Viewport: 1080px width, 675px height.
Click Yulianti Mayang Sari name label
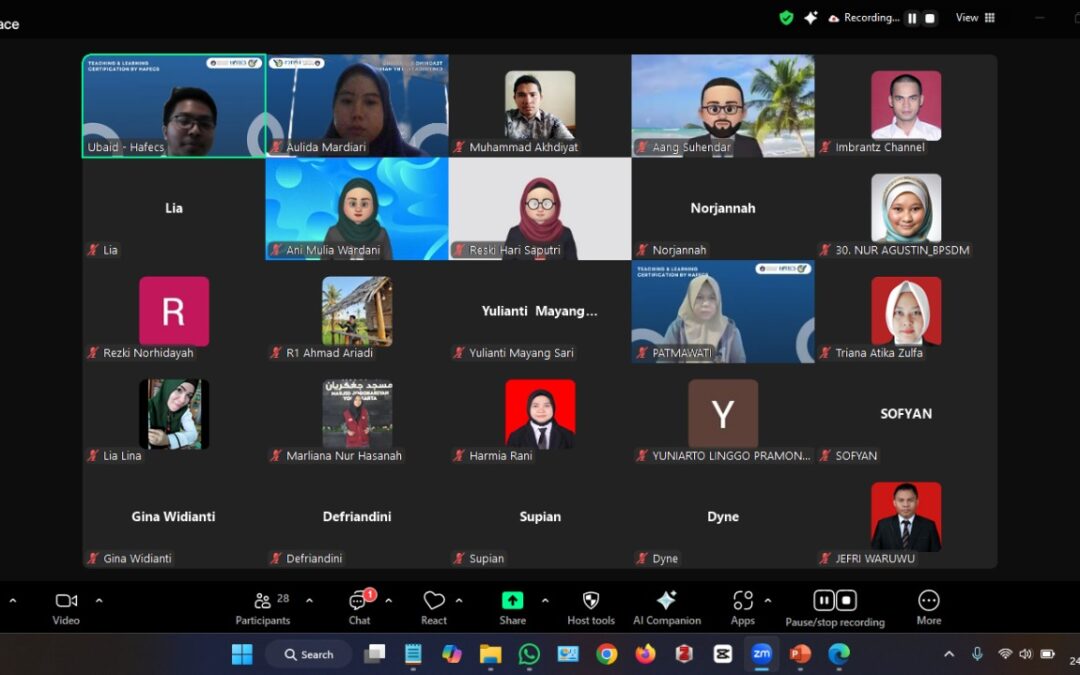[x=521, y=353]
